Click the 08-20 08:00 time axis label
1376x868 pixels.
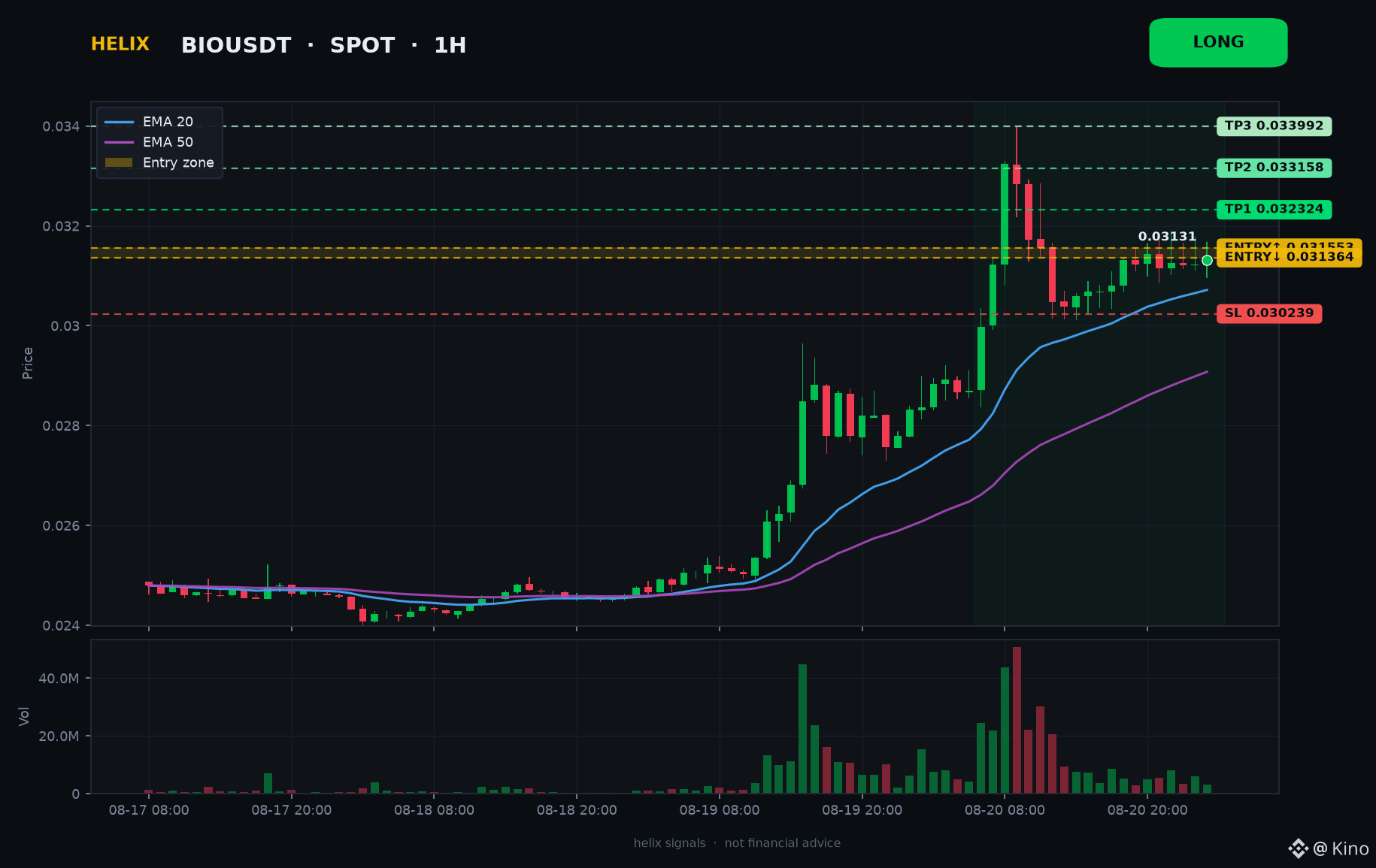[x=1005, y=810]
